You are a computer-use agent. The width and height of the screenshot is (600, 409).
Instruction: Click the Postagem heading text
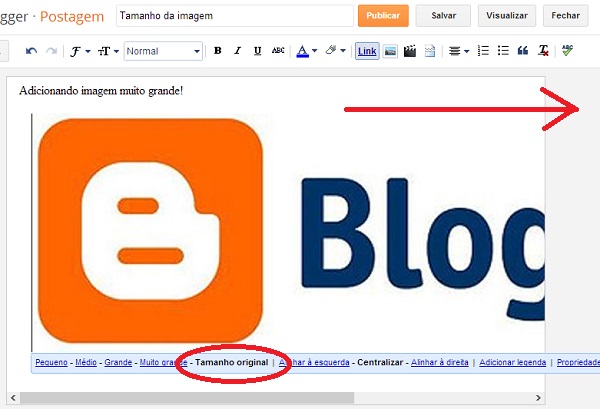pyautogui.click(x=72, y=16)
